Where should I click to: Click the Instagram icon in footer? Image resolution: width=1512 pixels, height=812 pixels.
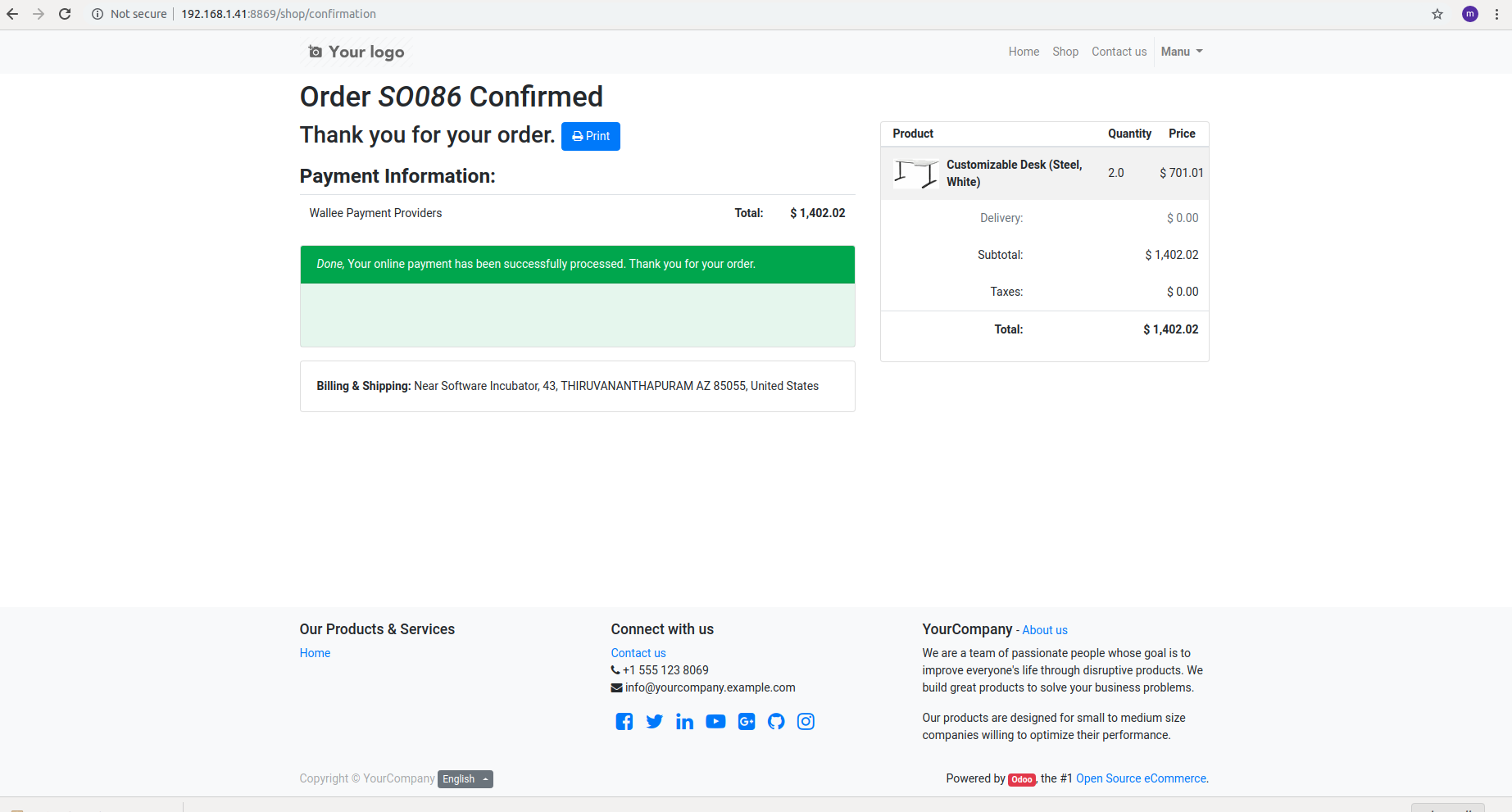(x=806, y=721)
